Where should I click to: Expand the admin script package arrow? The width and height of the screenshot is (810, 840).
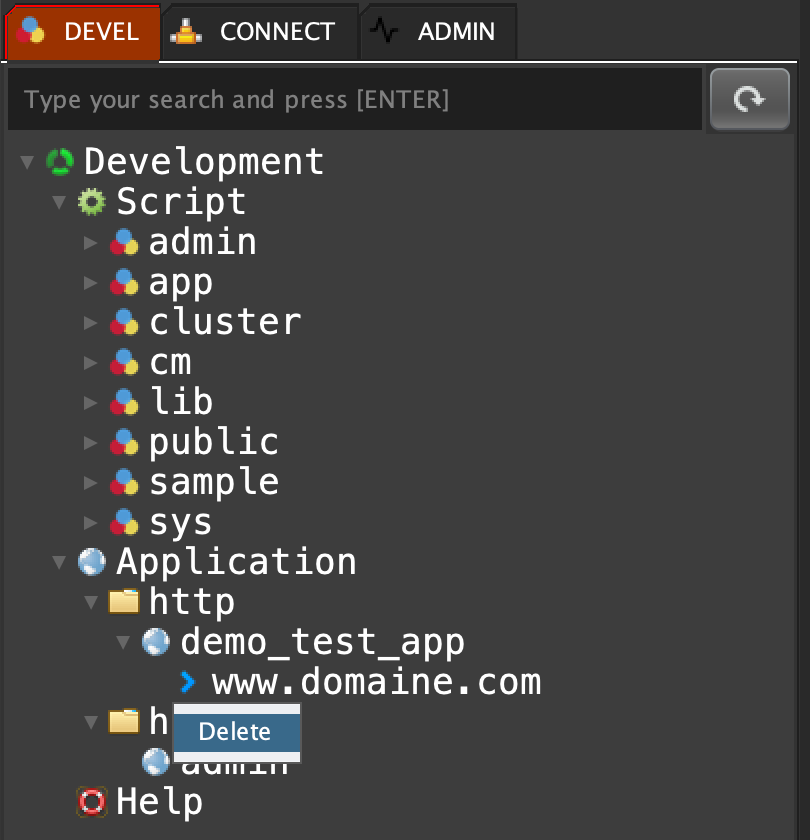click(x=91, y=242)
